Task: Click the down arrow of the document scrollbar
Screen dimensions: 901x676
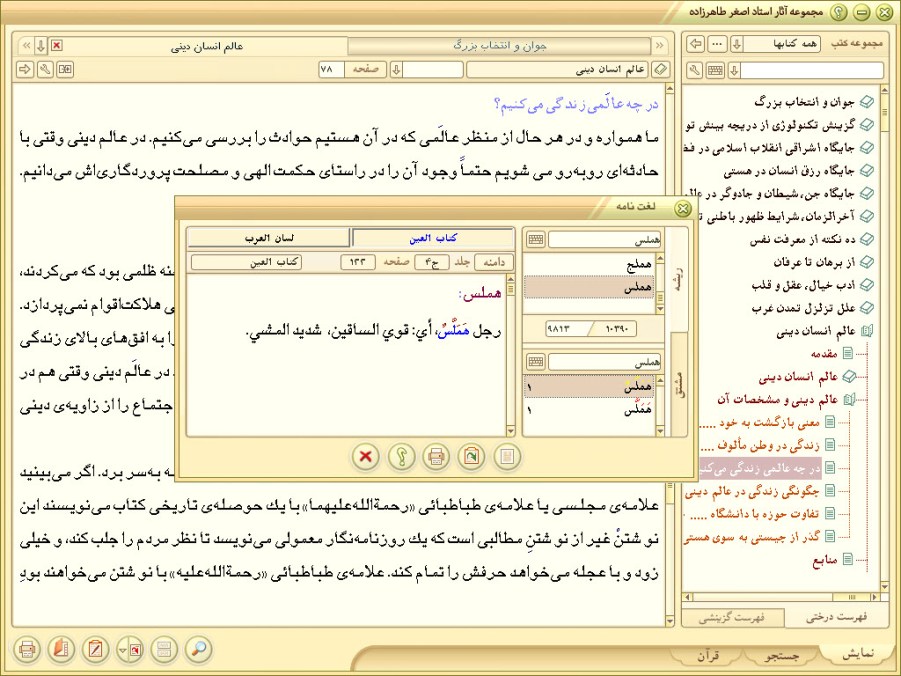Action: pos(669,621)
